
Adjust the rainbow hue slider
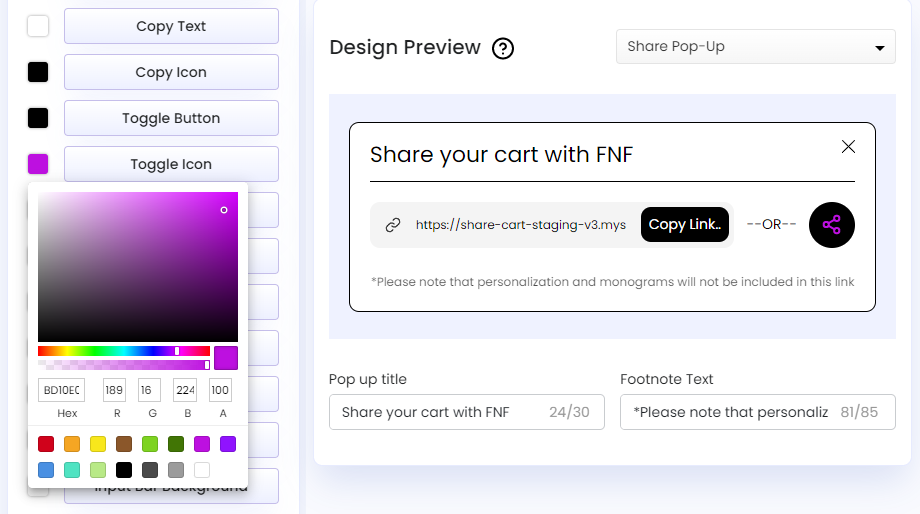point(124,351)
